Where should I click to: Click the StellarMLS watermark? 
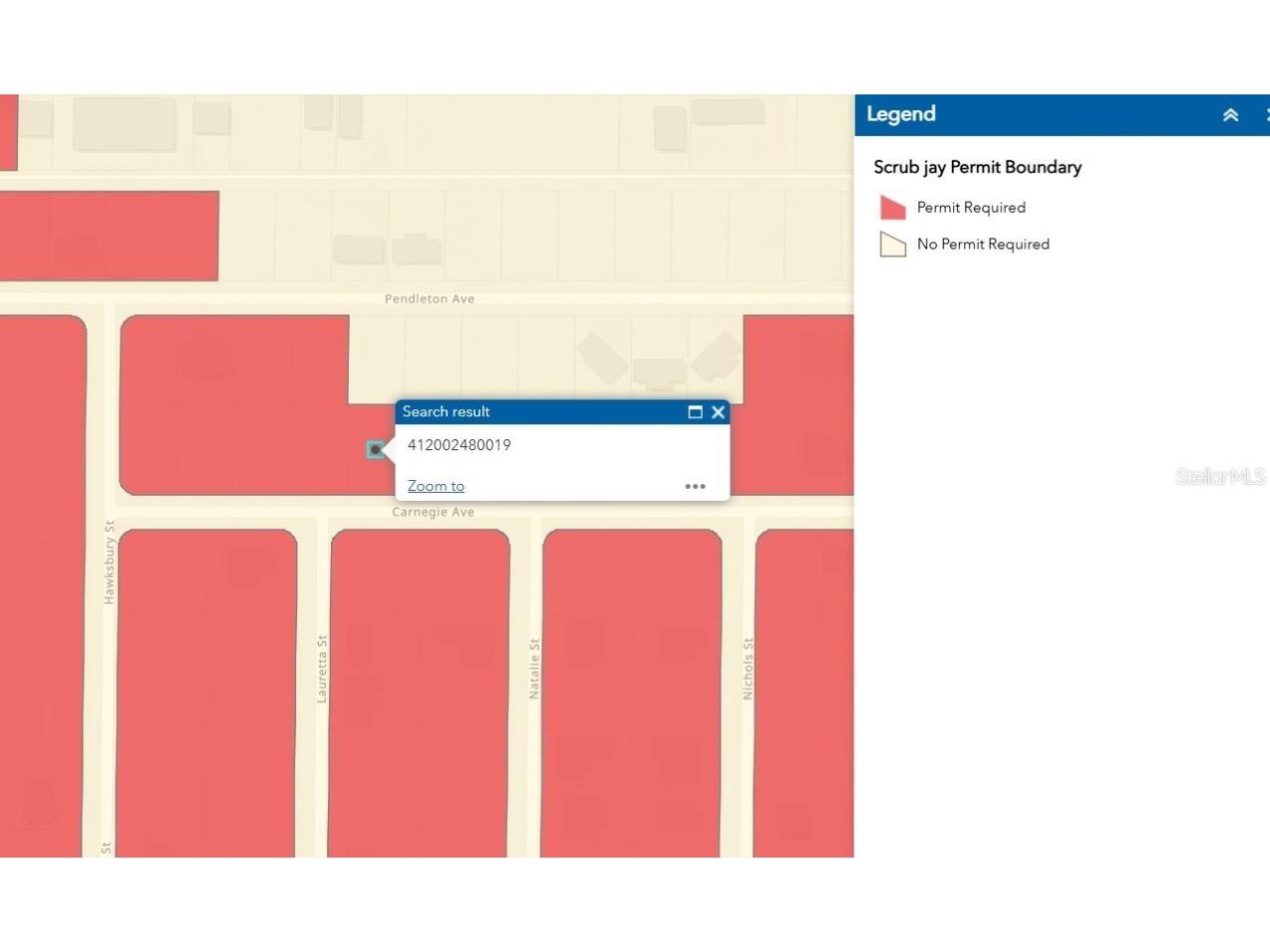[x=1219, y=477]
